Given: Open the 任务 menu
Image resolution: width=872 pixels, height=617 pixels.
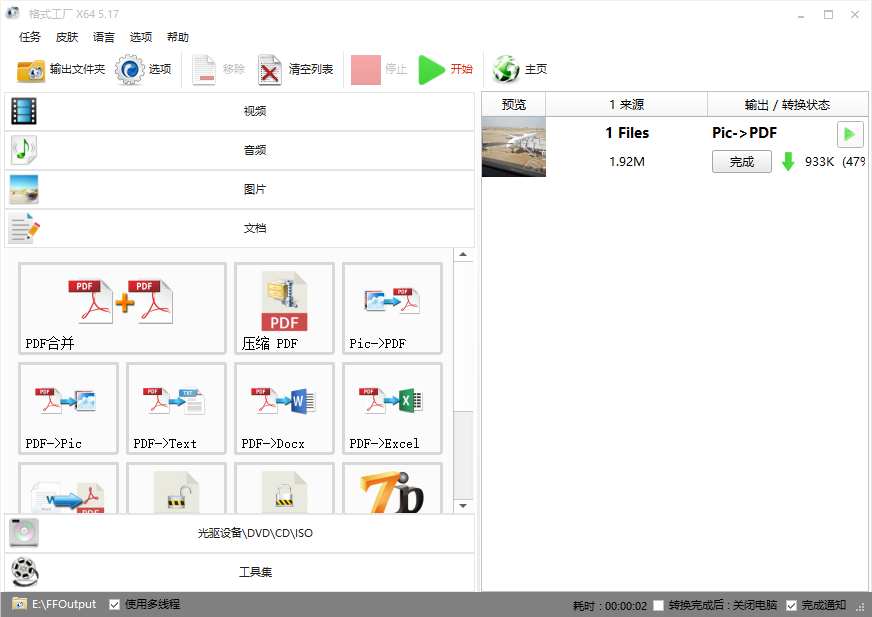Looking at the screenshot, I should pyautogui.click(x=29, y=37).
